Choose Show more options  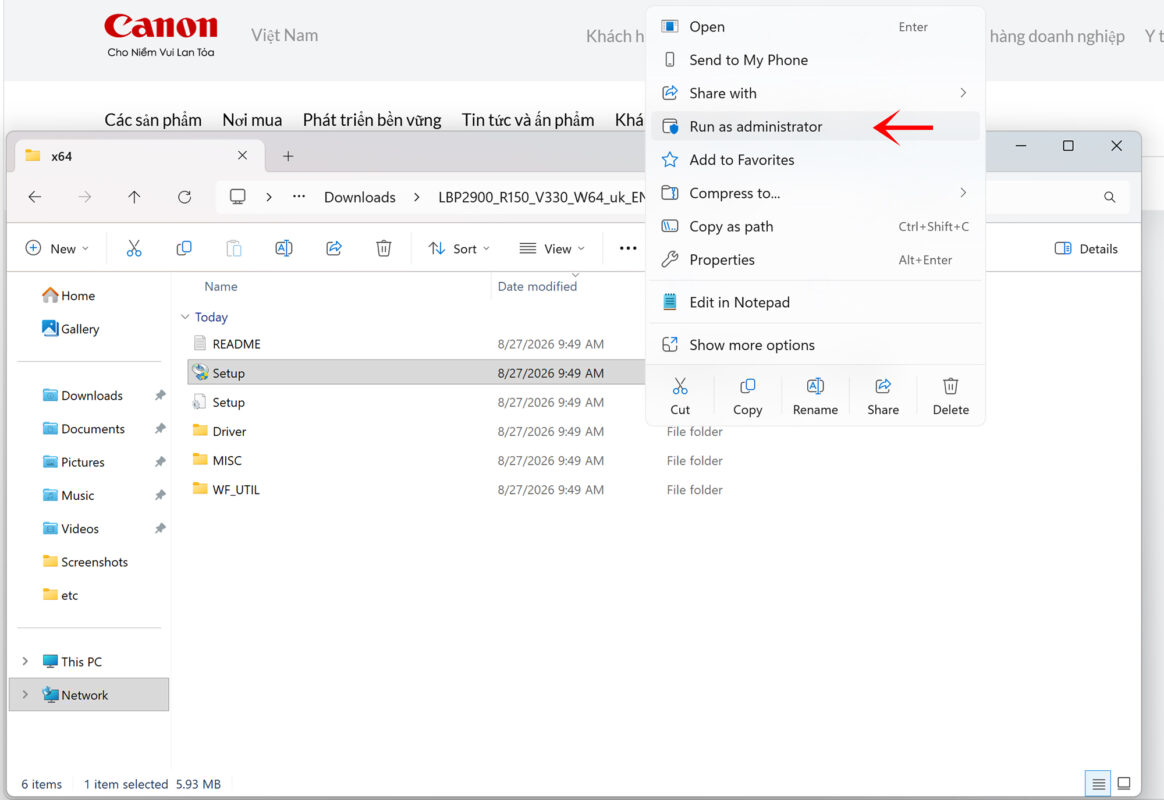pyautogui.click(x=815, y=345)
